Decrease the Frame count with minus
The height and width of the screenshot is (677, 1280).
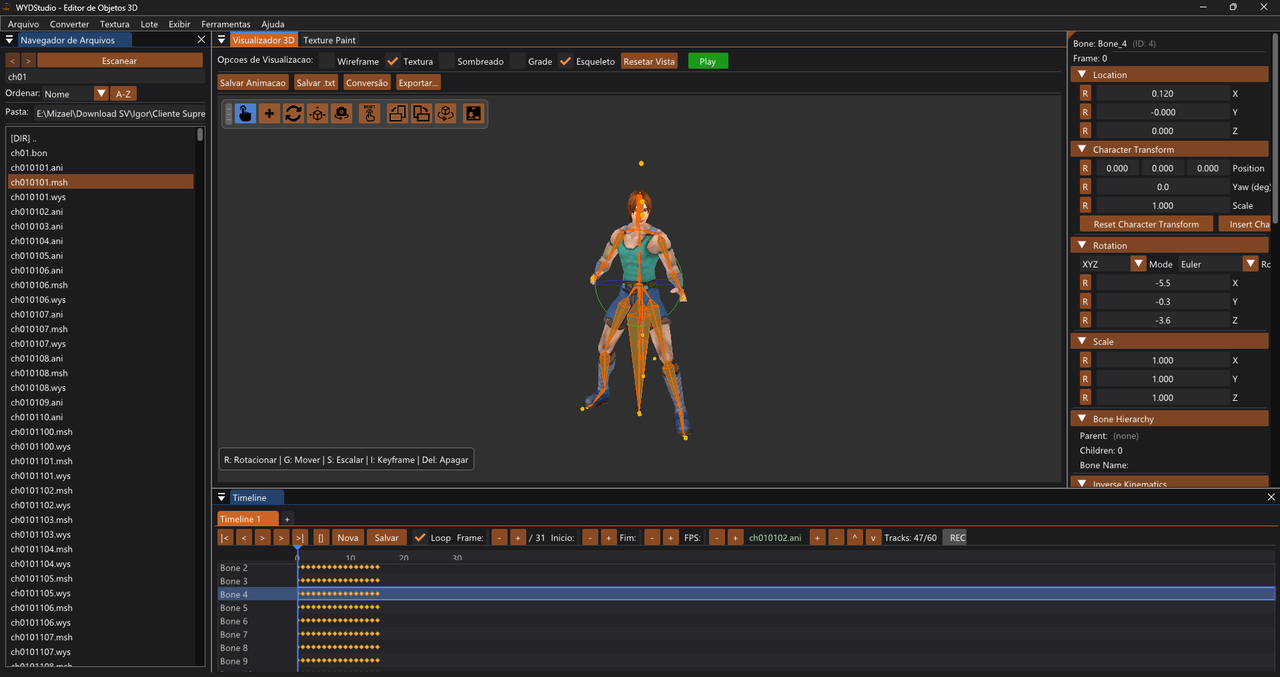pos(499,538)
